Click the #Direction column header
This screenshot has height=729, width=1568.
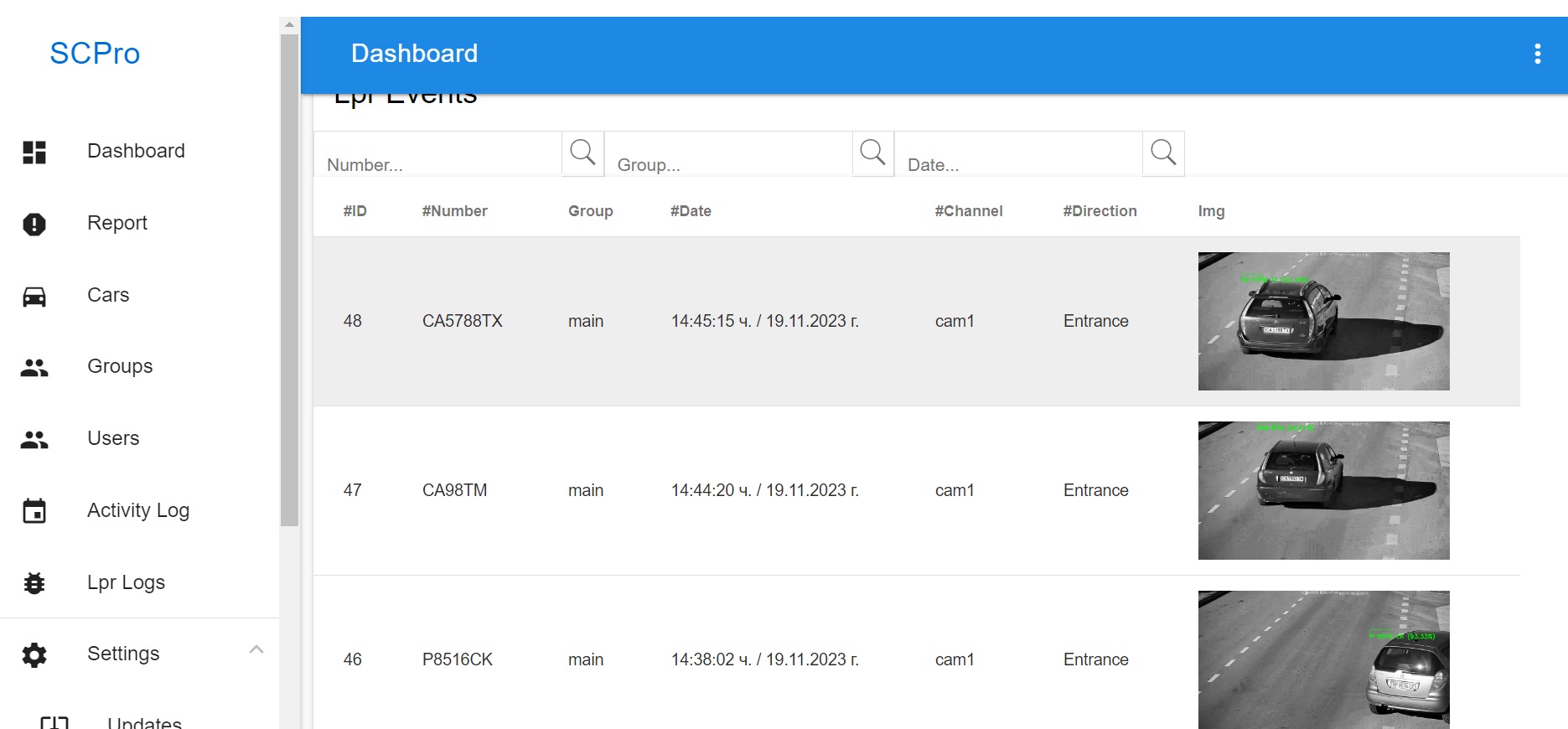1100,211
